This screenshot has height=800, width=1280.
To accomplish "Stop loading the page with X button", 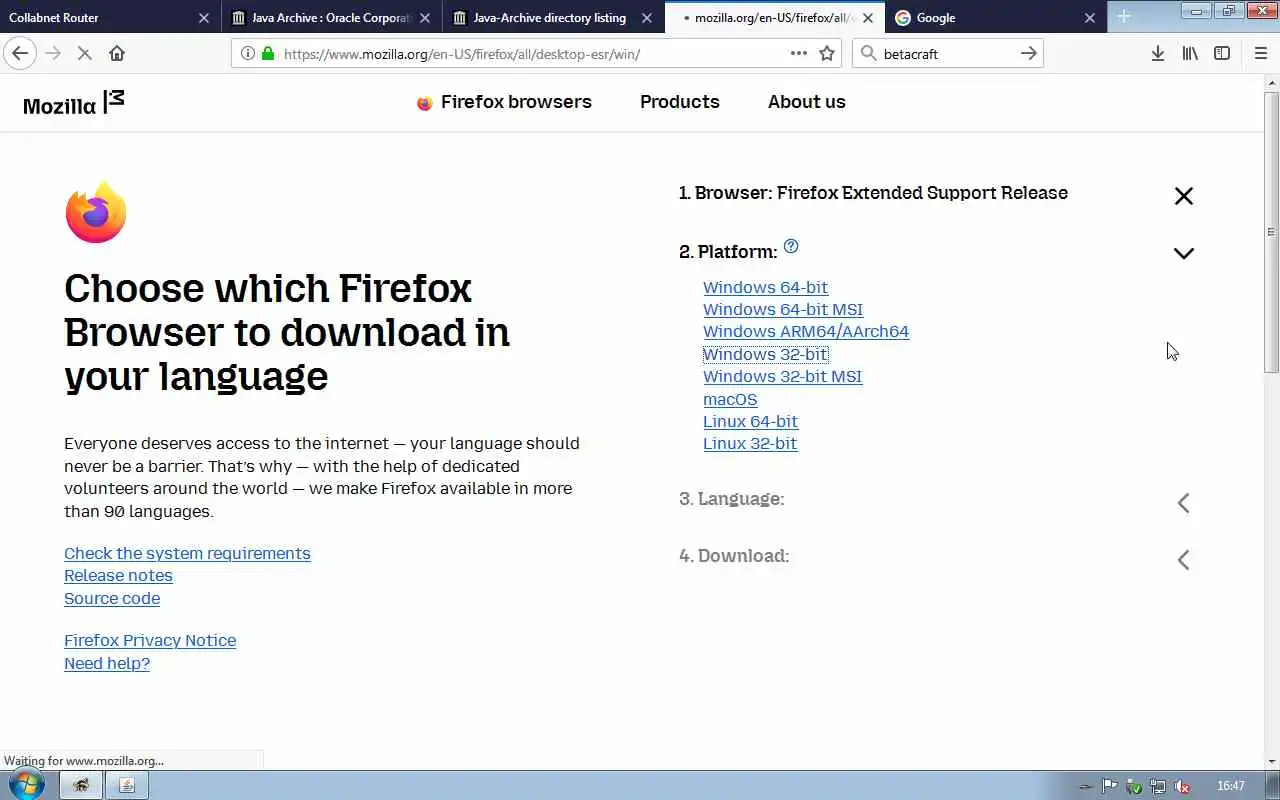I will click(x=85, y=53).
